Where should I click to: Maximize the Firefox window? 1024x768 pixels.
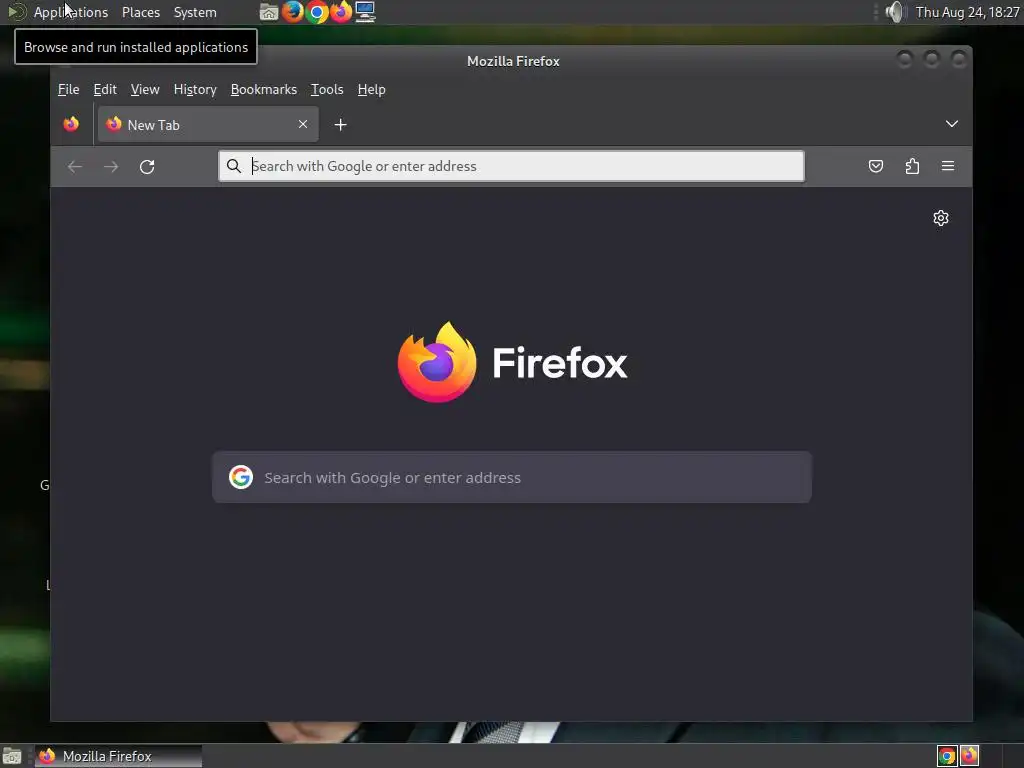coord(932,60)
